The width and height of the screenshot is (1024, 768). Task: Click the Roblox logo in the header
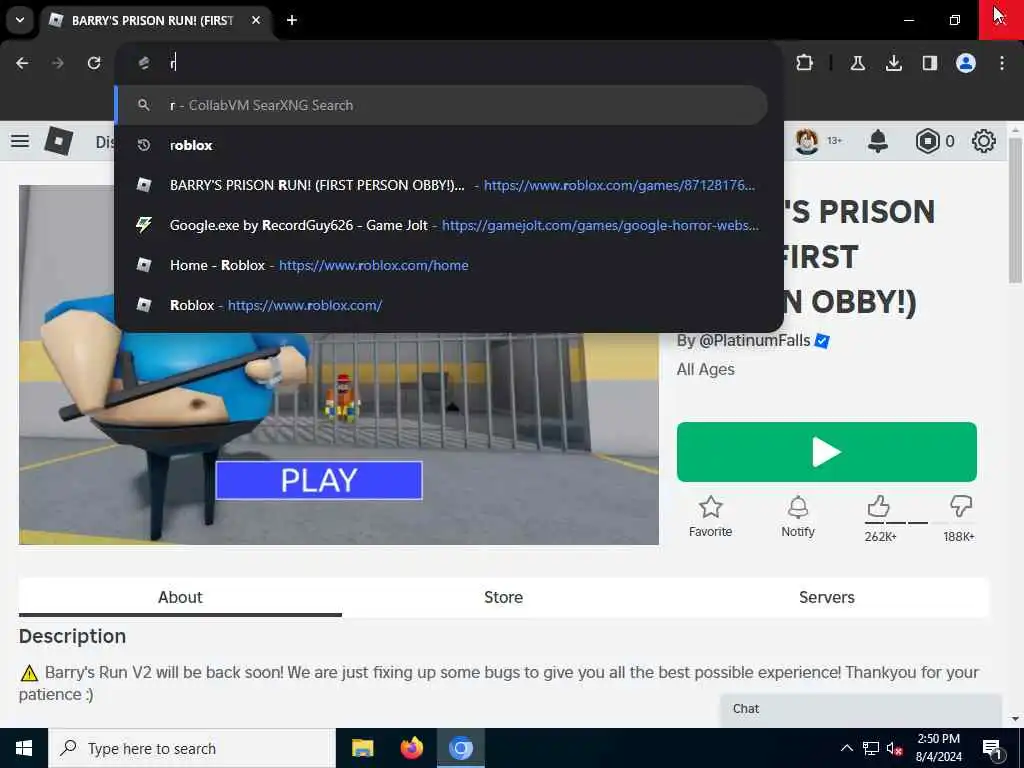click(x=58, y=140)
